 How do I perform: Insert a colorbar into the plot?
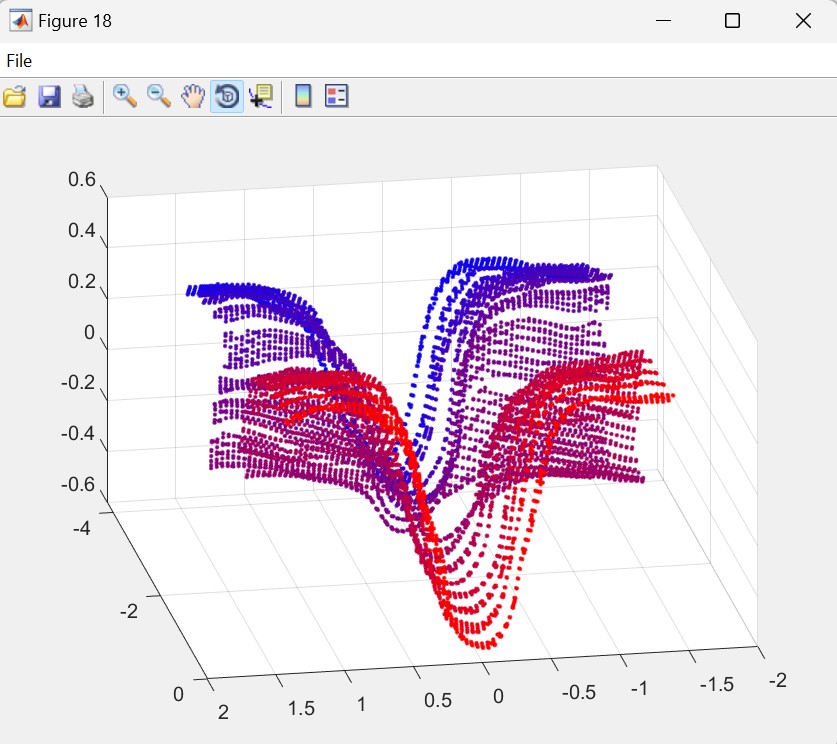point(303,96)
